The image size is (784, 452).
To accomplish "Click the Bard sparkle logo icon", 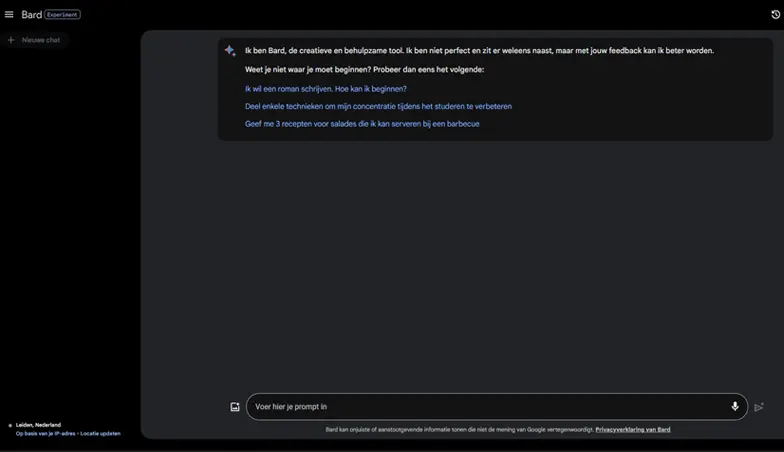I will click(230, 50).
